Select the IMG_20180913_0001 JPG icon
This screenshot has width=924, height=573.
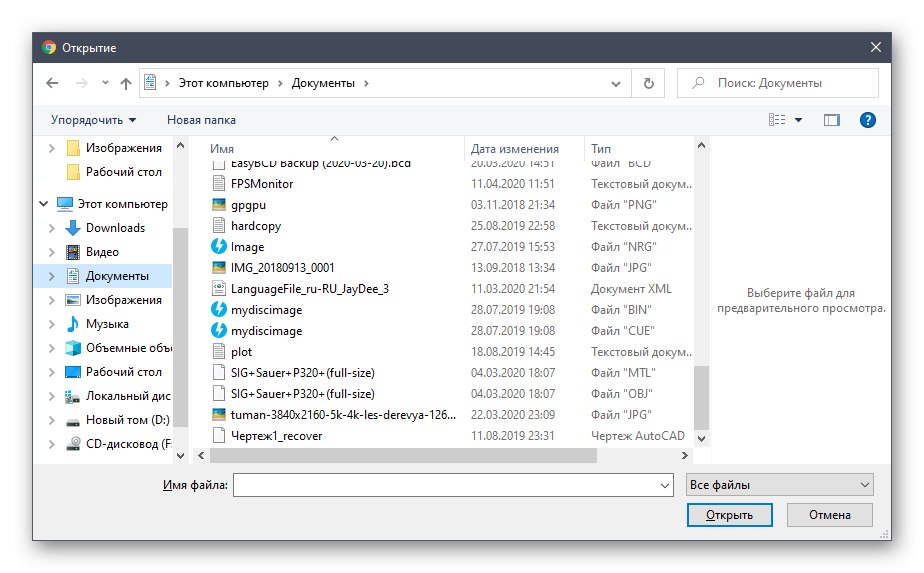219,268
